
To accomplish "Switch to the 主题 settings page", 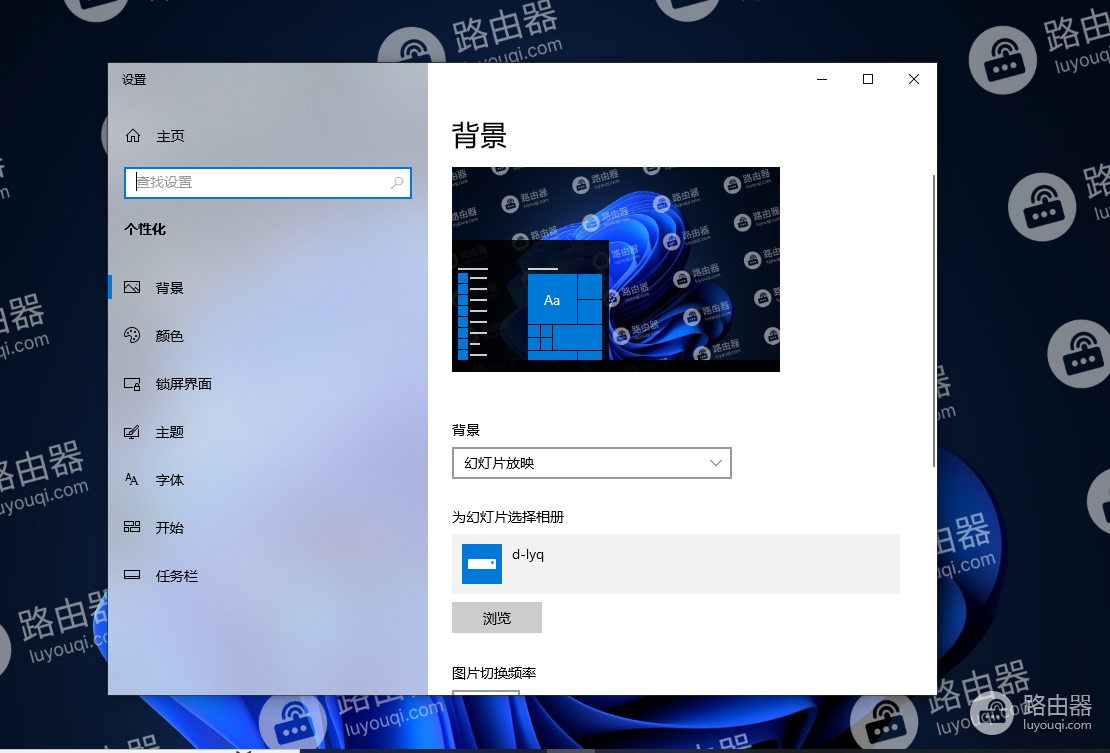I will (268, 432).
